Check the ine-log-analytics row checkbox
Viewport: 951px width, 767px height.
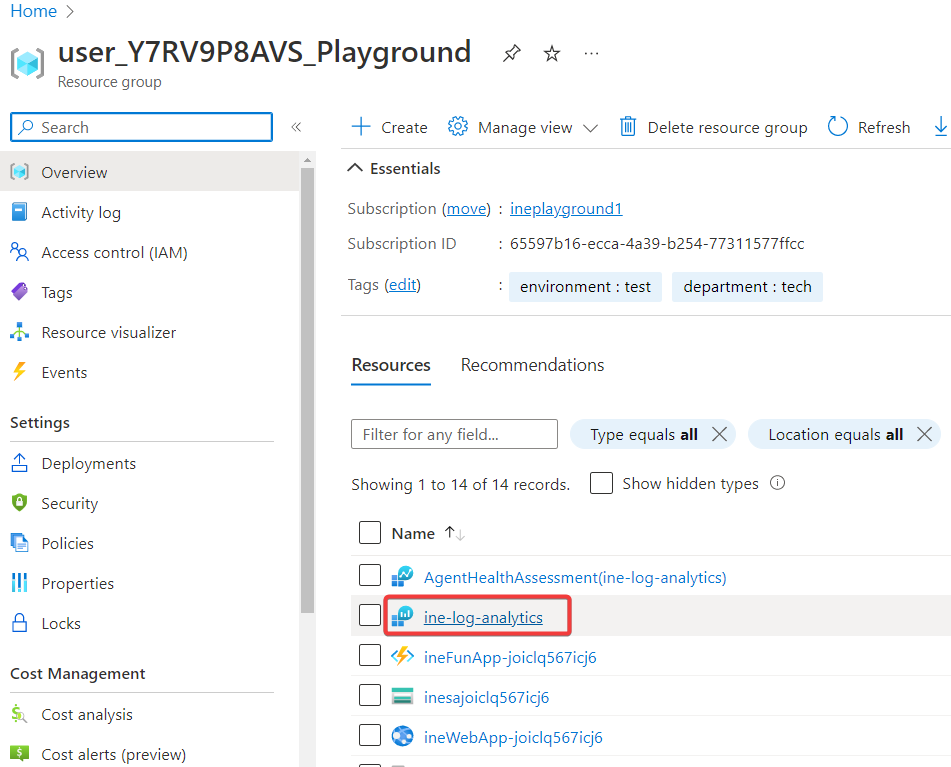[370, 616]
